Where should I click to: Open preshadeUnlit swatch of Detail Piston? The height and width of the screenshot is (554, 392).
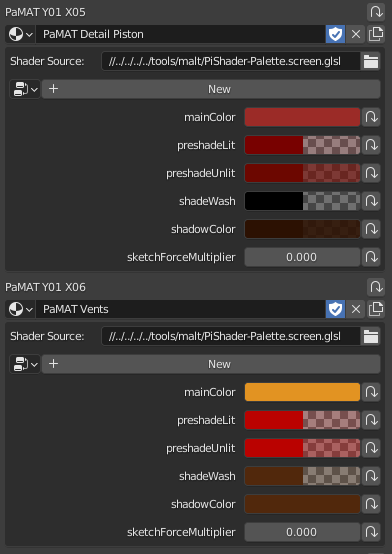pos(302,173)
